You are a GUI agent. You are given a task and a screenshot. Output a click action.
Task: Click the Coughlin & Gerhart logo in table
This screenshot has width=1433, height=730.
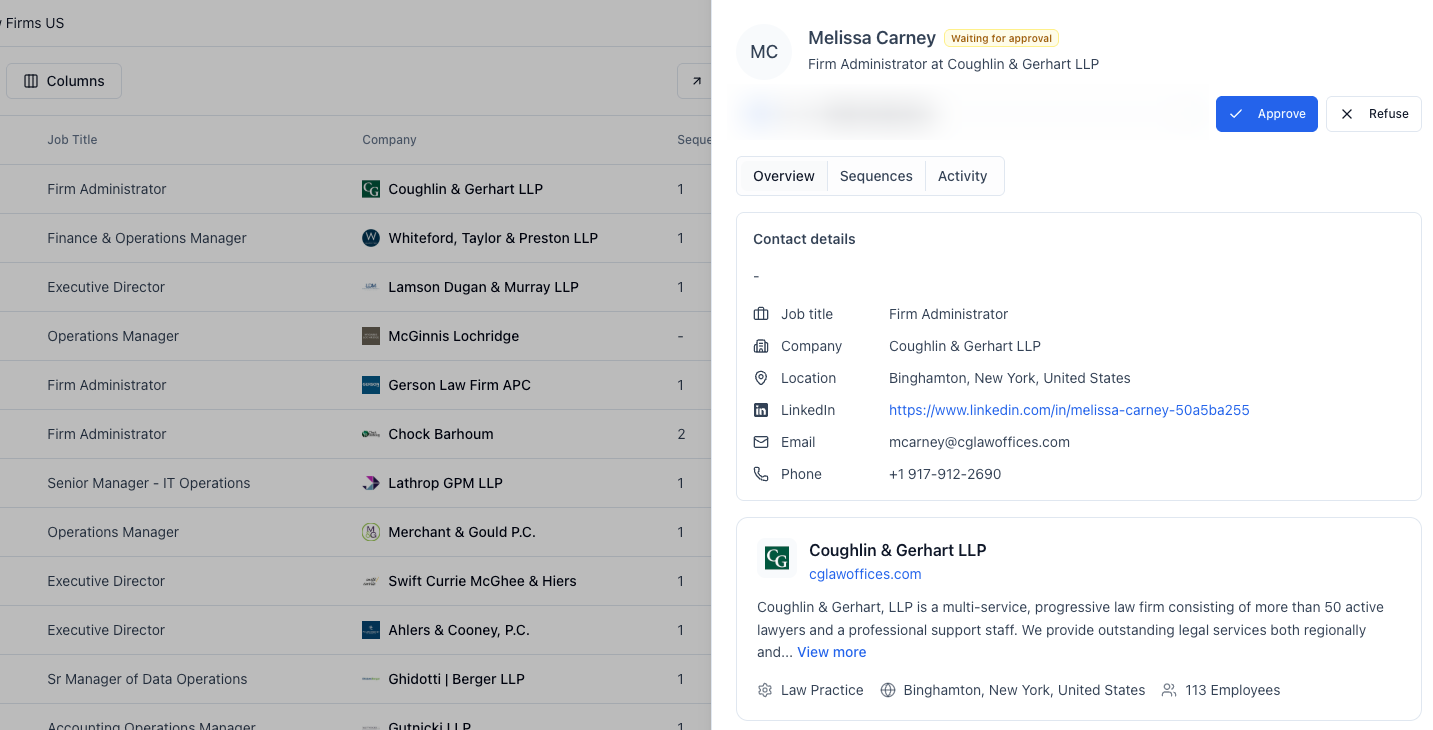tap(371, 189)
